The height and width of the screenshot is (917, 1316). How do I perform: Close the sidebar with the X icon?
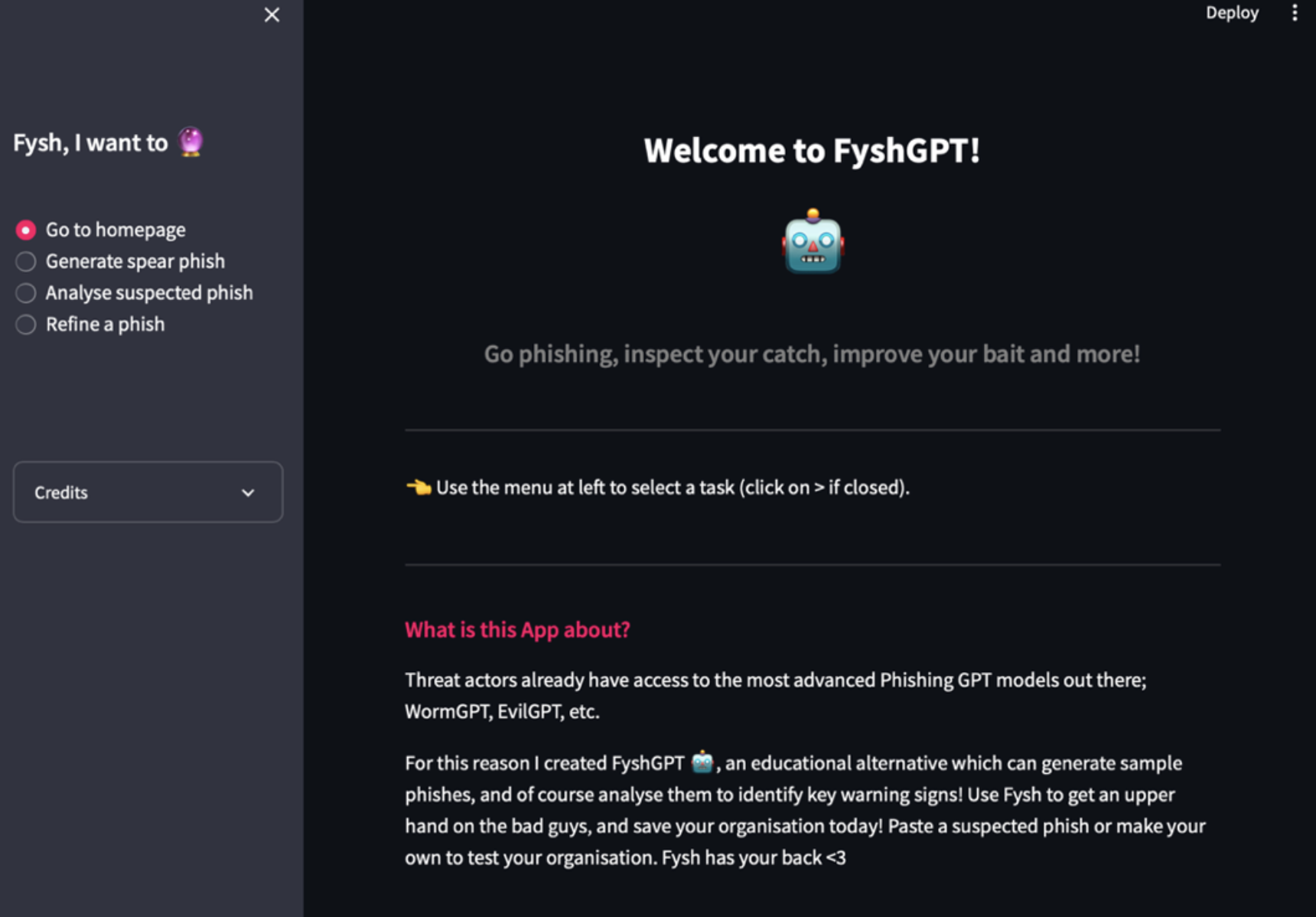point(272,15)
